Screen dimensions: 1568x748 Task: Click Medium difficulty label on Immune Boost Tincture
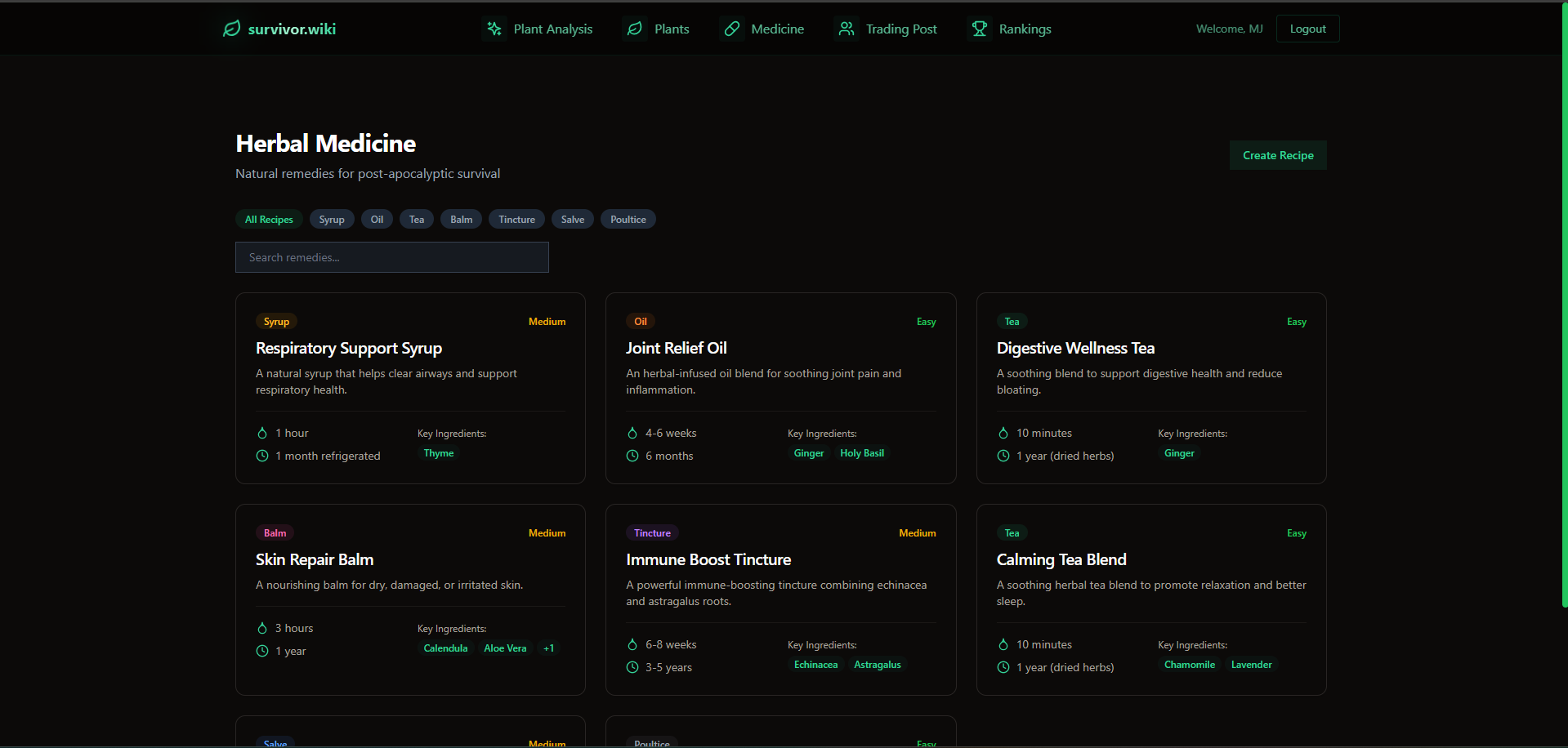918,533
